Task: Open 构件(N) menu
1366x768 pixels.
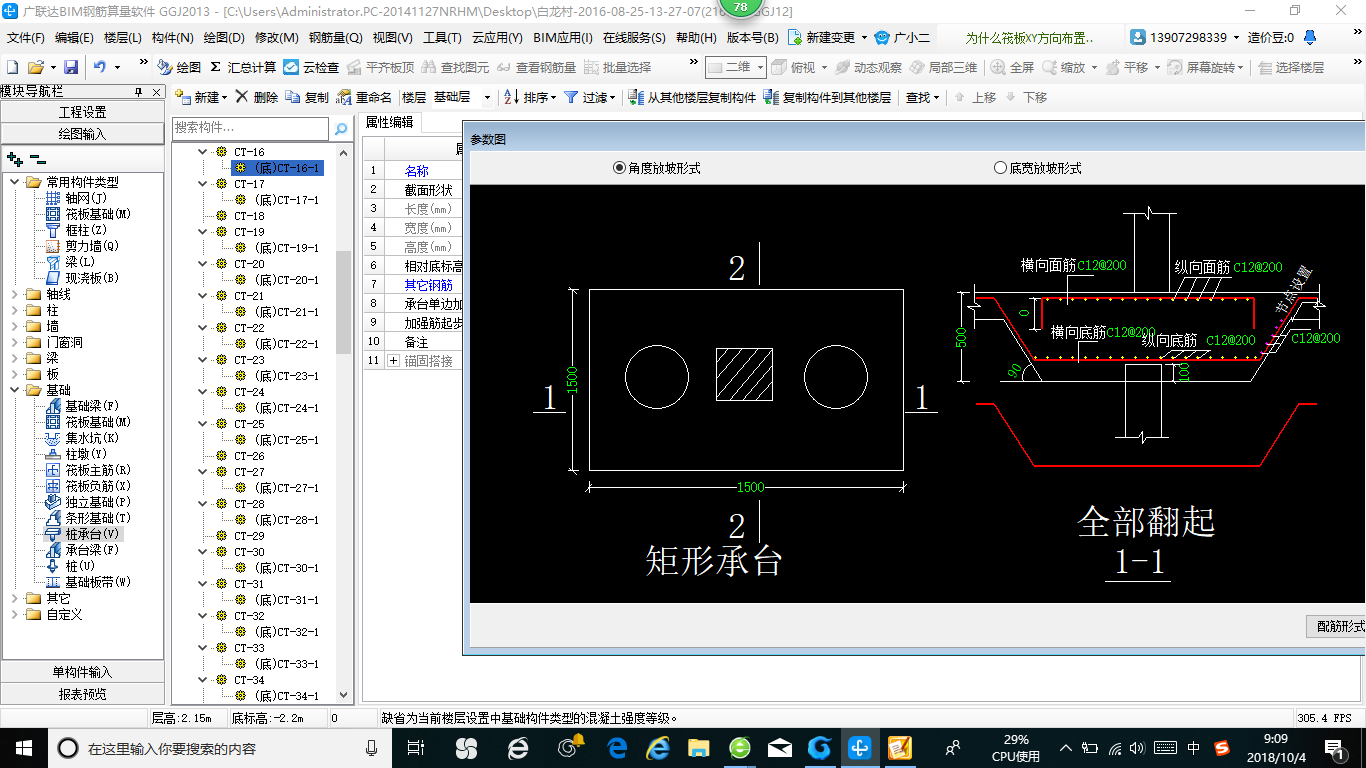Action: [172, 38]
